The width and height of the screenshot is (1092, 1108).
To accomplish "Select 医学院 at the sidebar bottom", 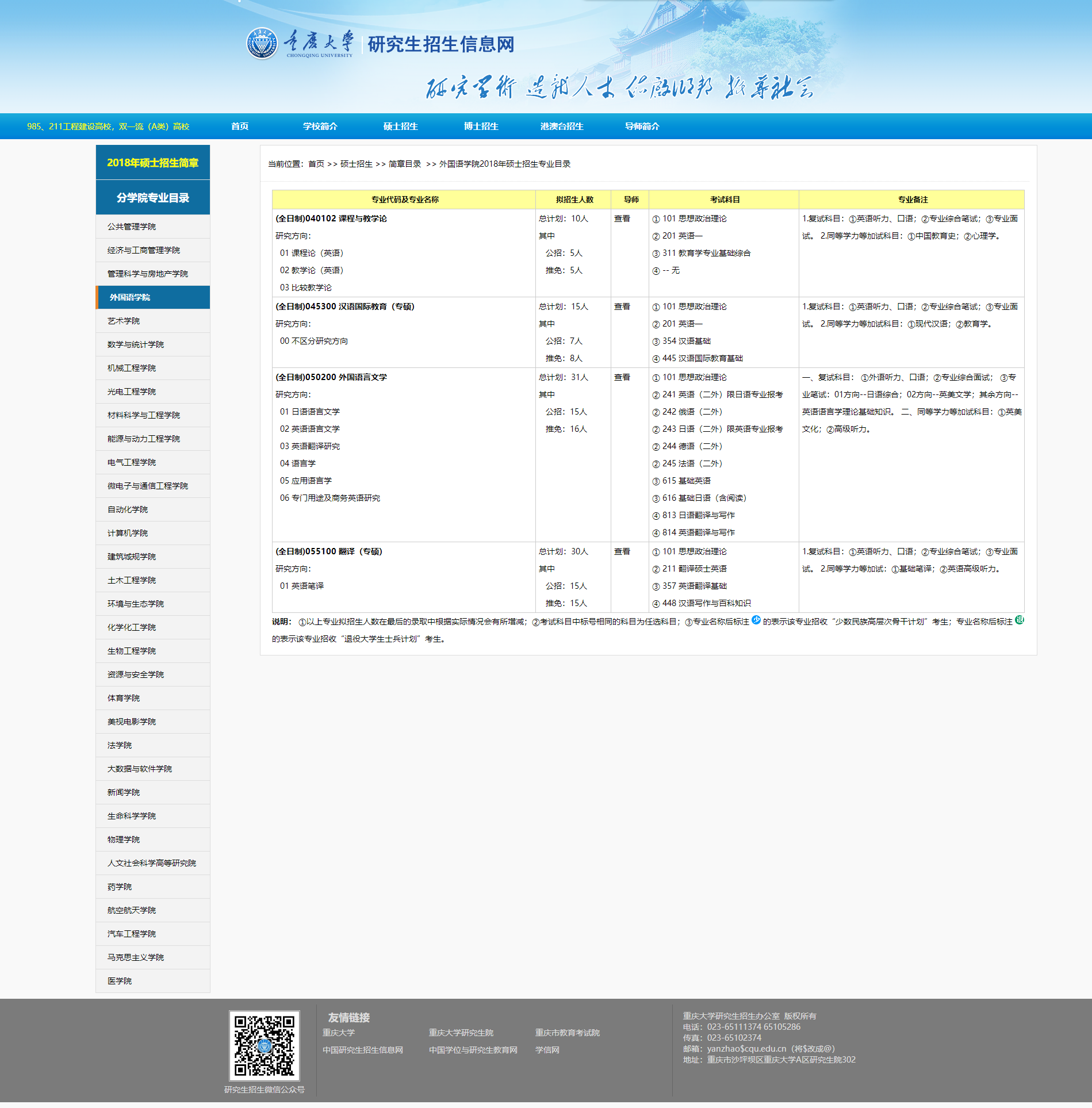I will (120, 982).
